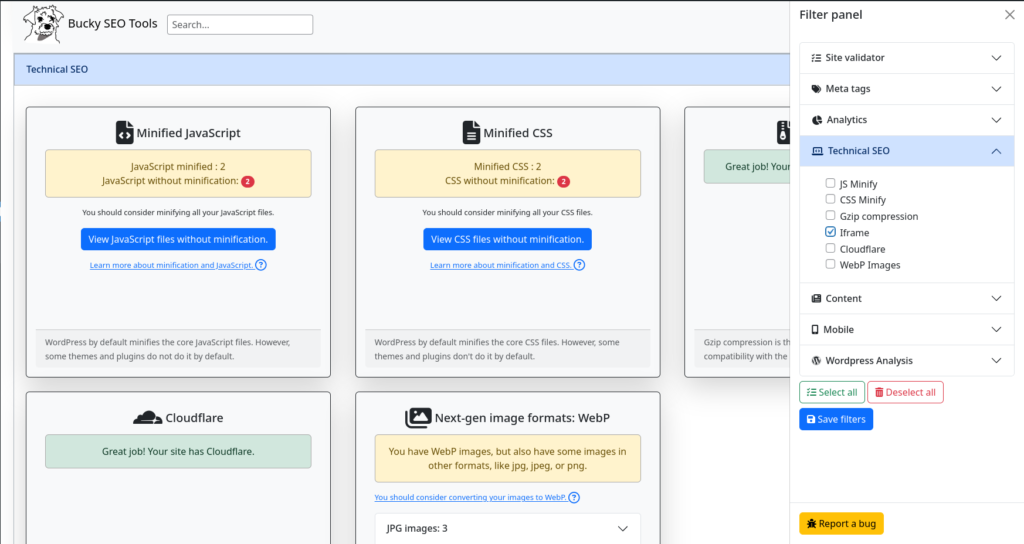Enable the Cloudflare filter checkbox
1024x544 pixels.
(830, 248)
